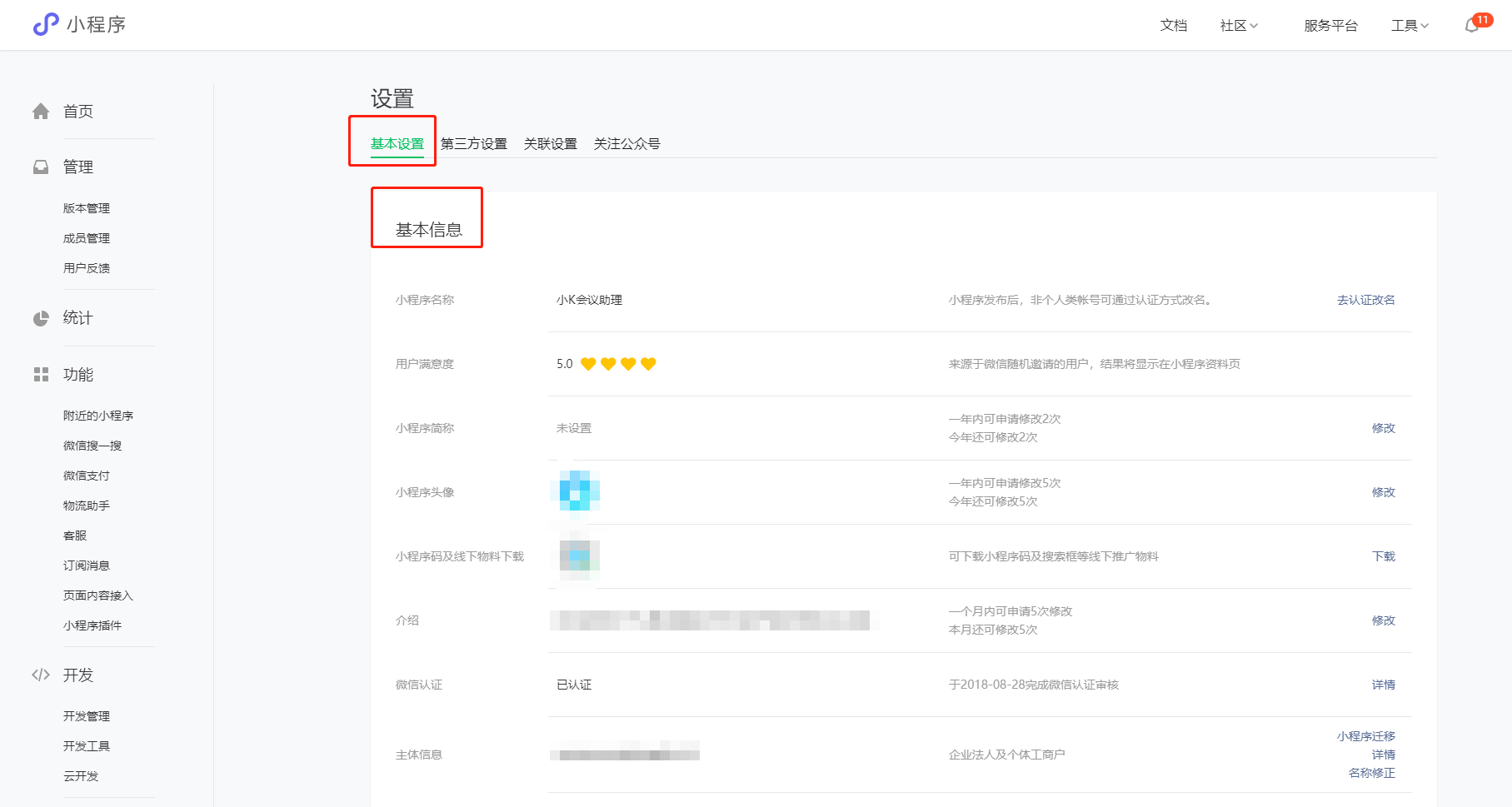Click the 去认证改名 link

[x=1366, y=300]
